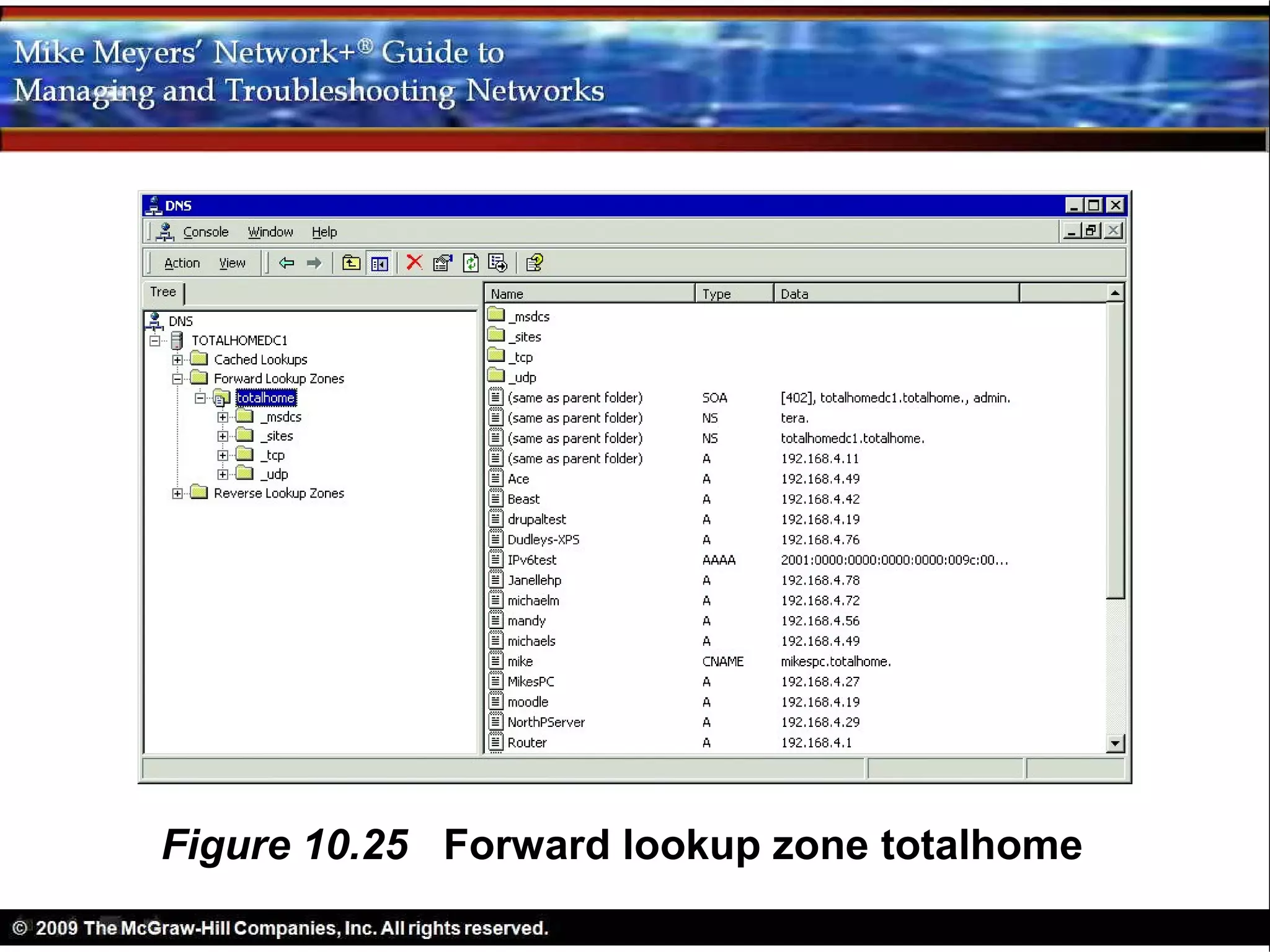Click the Forward arrow toolbar icon
The width and height of the screenshot is (1270, 952).
pos(314,263)
